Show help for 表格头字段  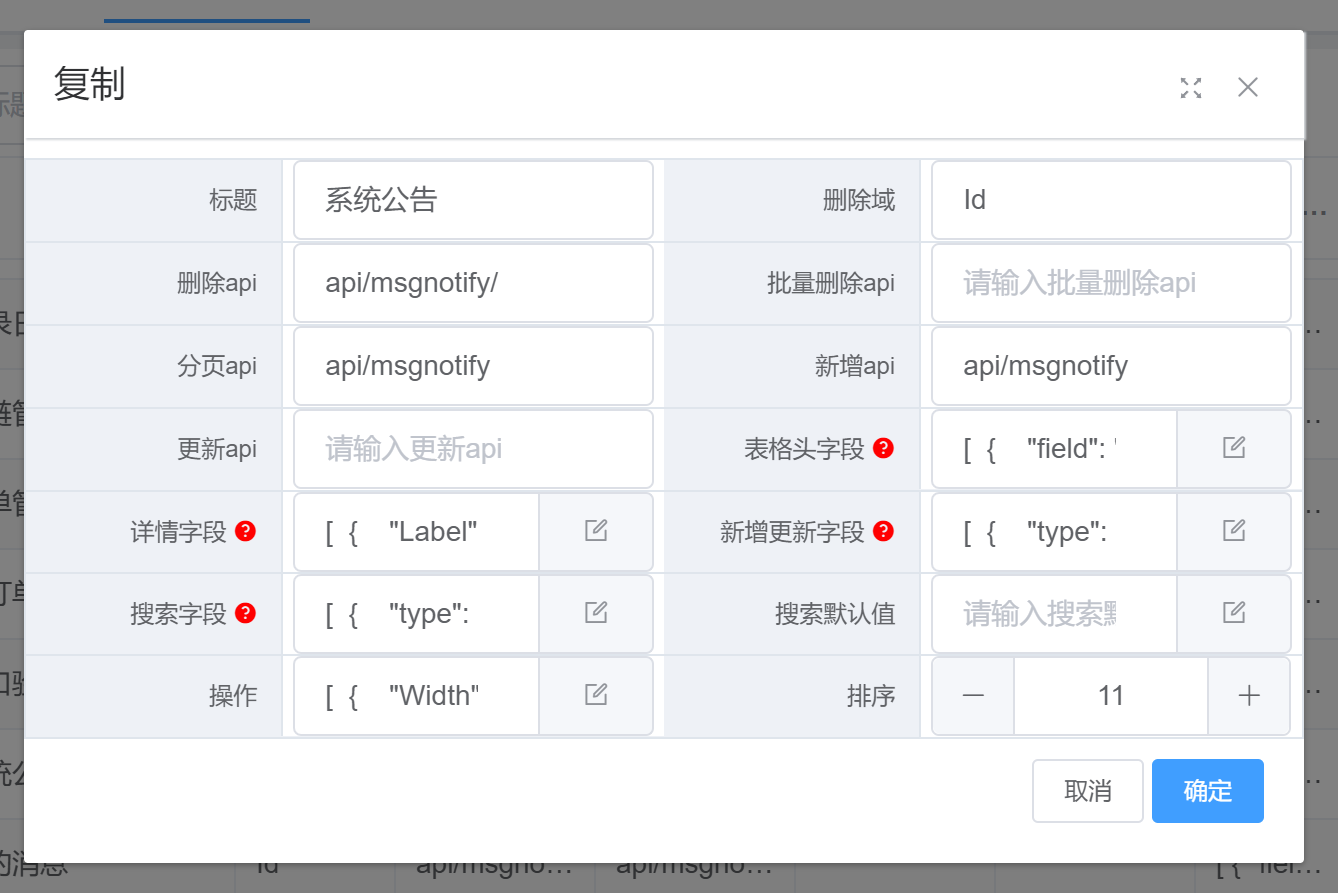883,448
